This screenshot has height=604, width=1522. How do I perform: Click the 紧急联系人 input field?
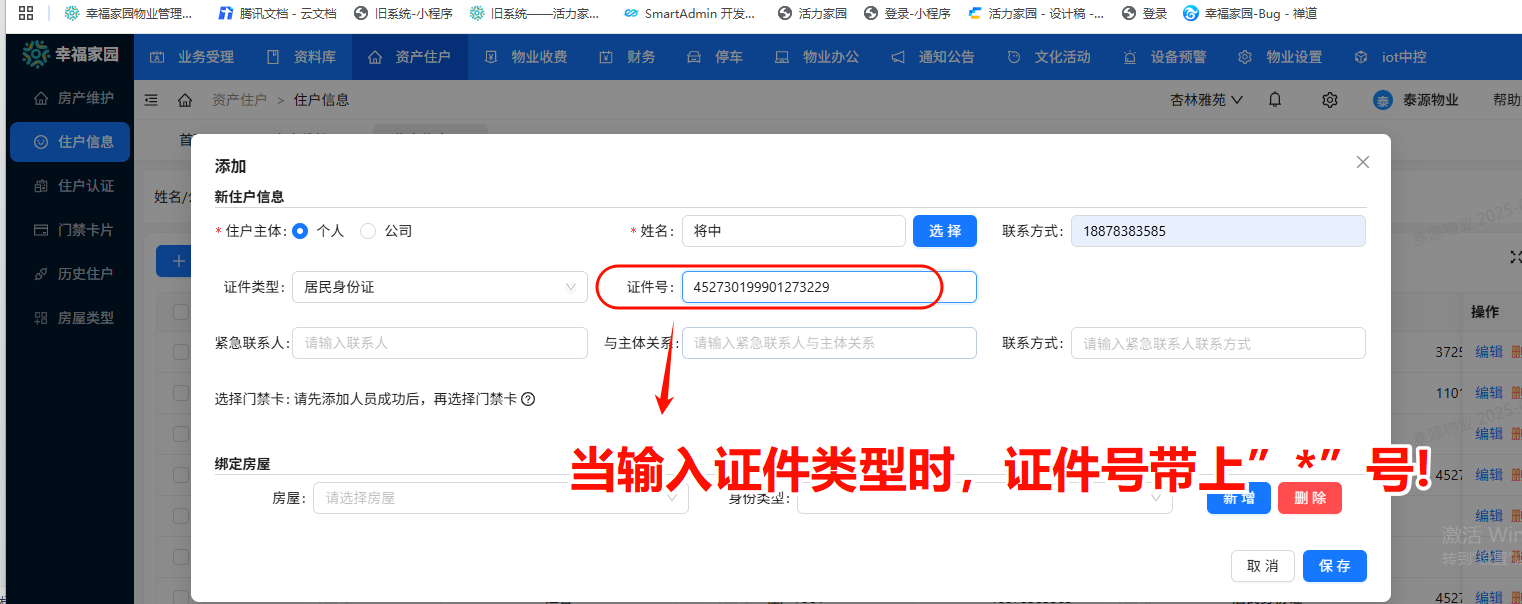tap(439, 343)
